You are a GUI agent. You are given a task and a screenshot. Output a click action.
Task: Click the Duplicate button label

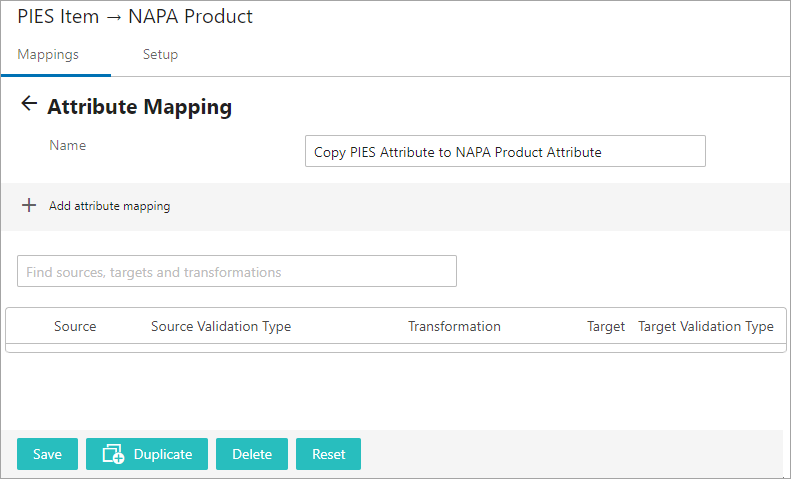(163, 454)
